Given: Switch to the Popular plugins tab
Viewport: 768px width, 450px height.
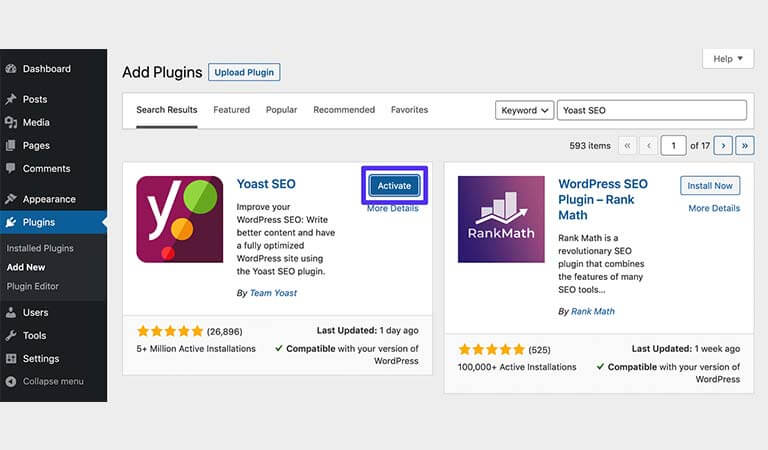Looking at the screenshot, I should pos(281,110).
